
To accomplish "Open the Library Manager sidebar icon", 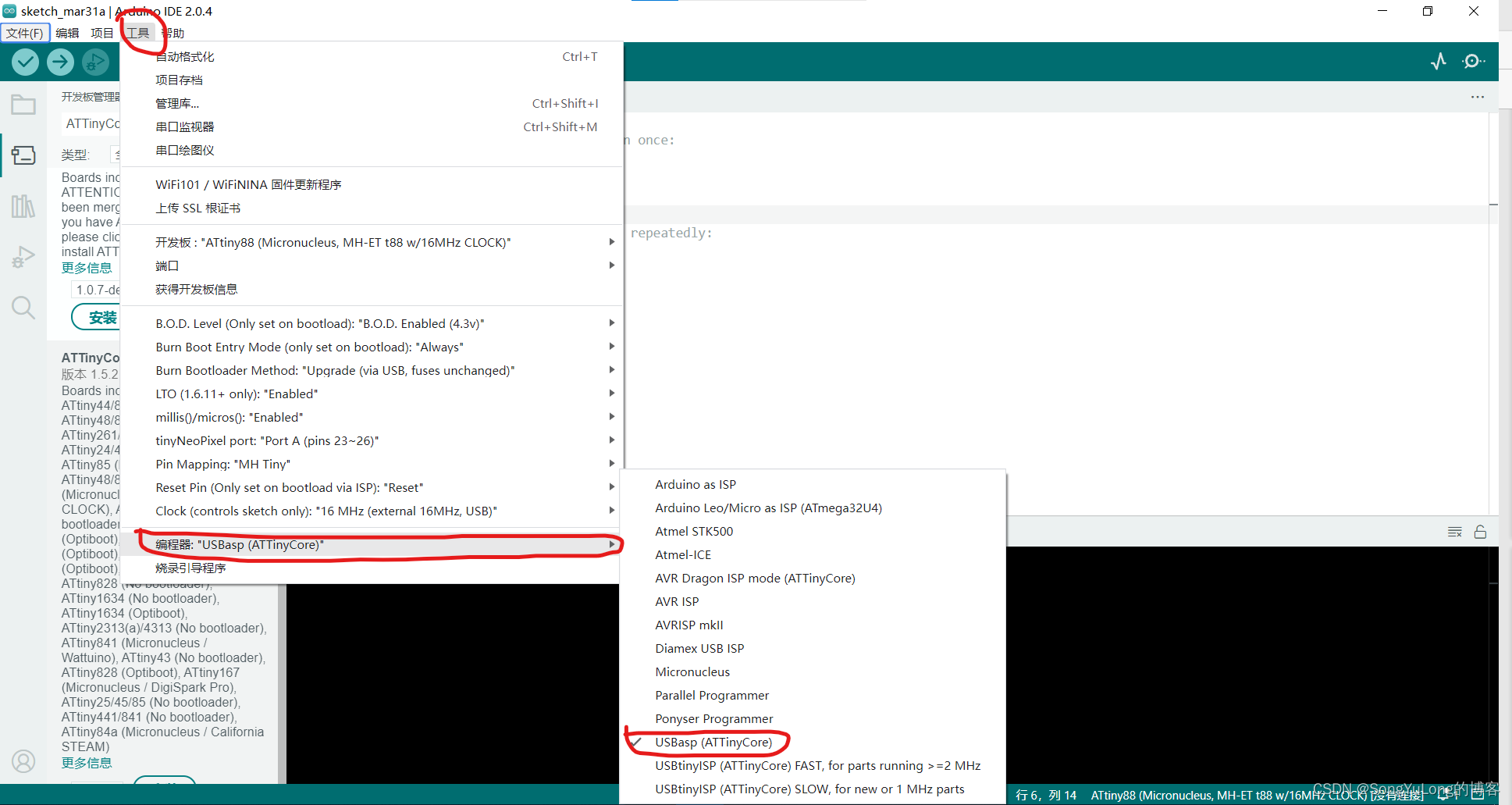I will pos(23,206).
